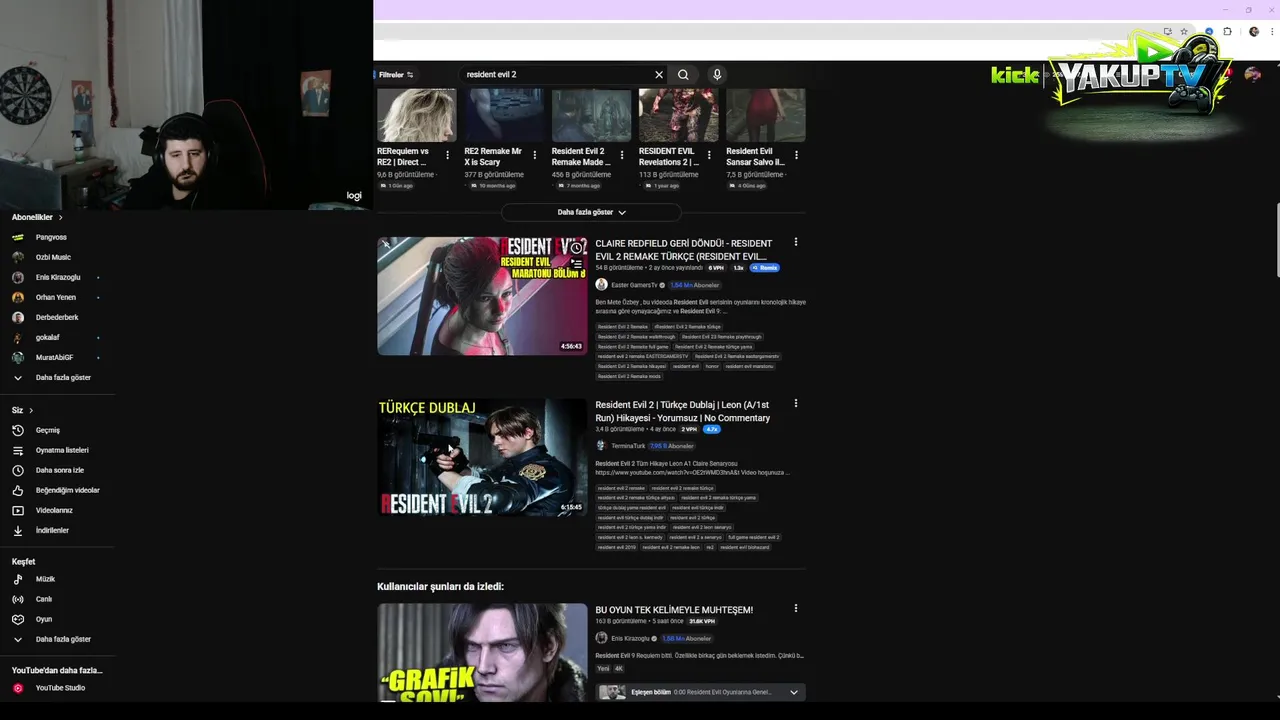Image resolution: width=1280 pixels, height=720 pixels.
Task: Open Orhan Yenen subscription in sidebar
Action: [x=55, y=297]
